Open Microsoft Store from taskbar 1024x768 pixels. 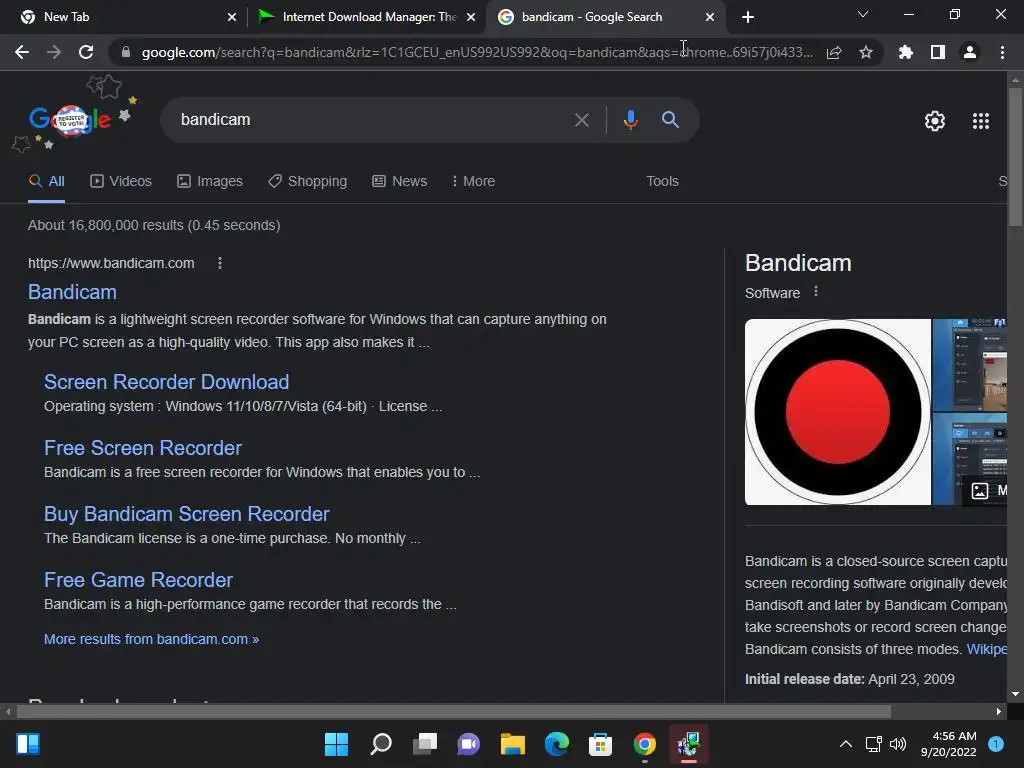(600, 744)
